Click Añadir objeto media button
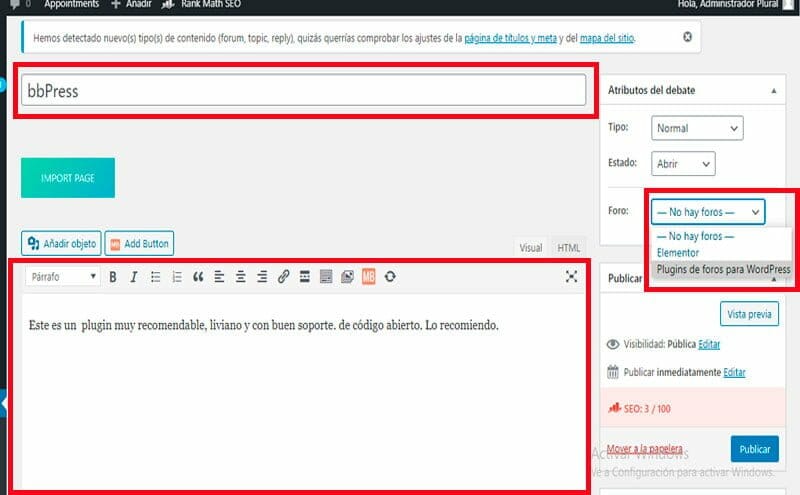 coord(61,243)
